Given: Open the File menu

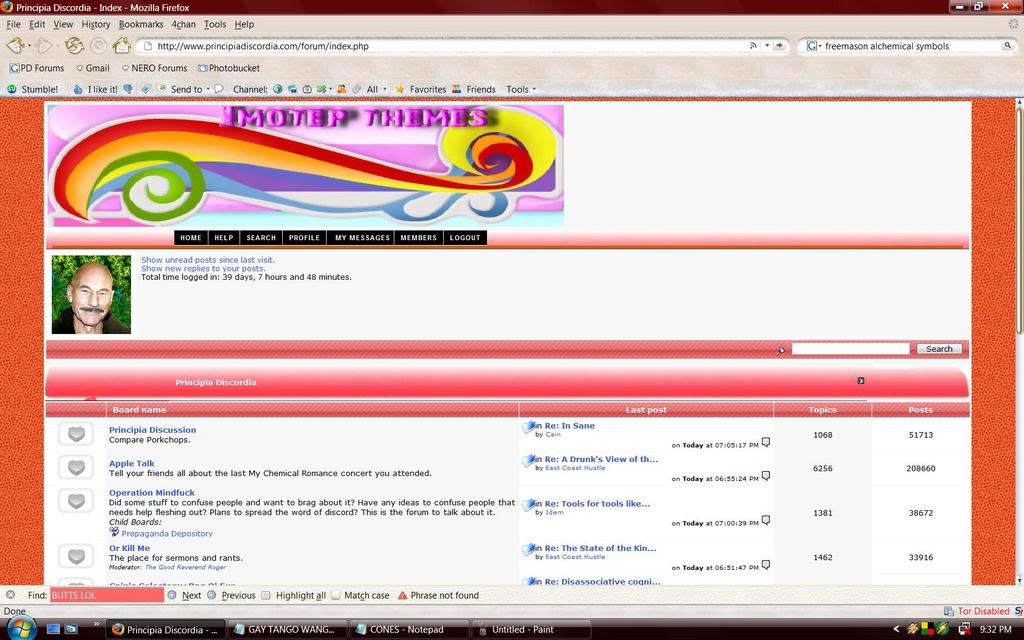Looking at the screenshot, I should (13, 24).
